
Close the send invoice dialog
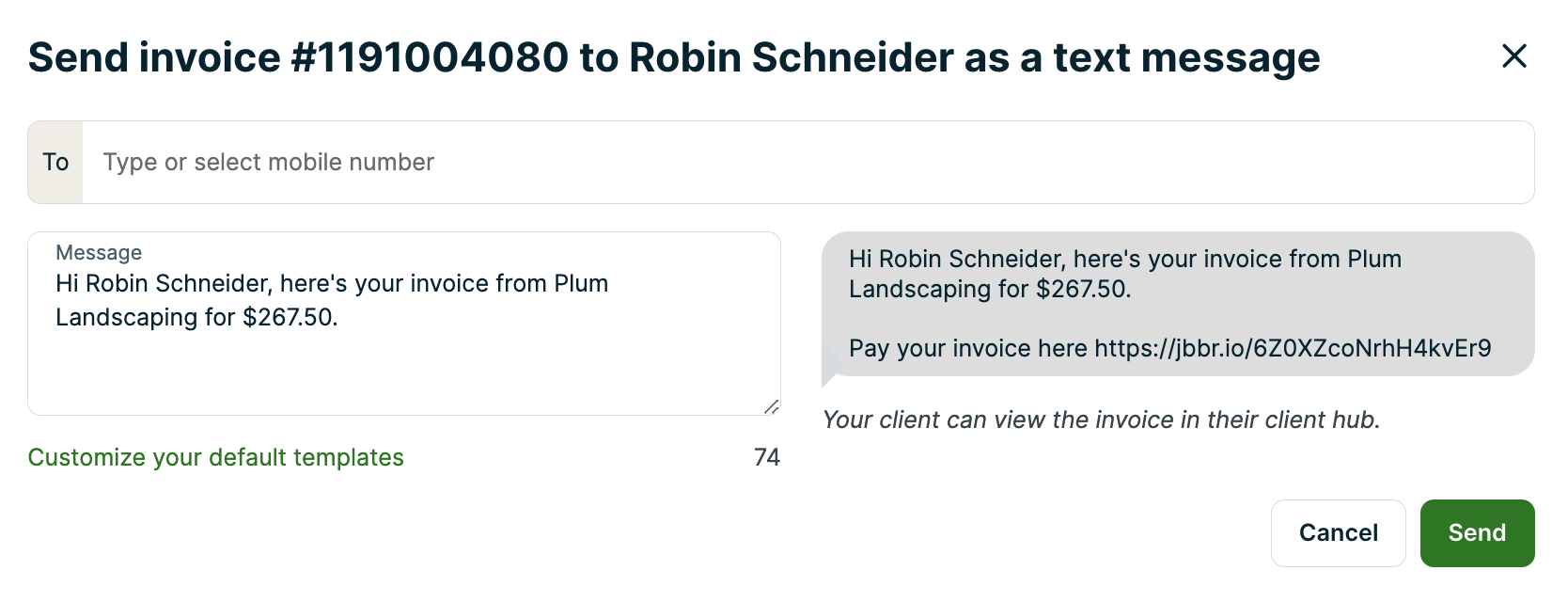(1513, 56)
